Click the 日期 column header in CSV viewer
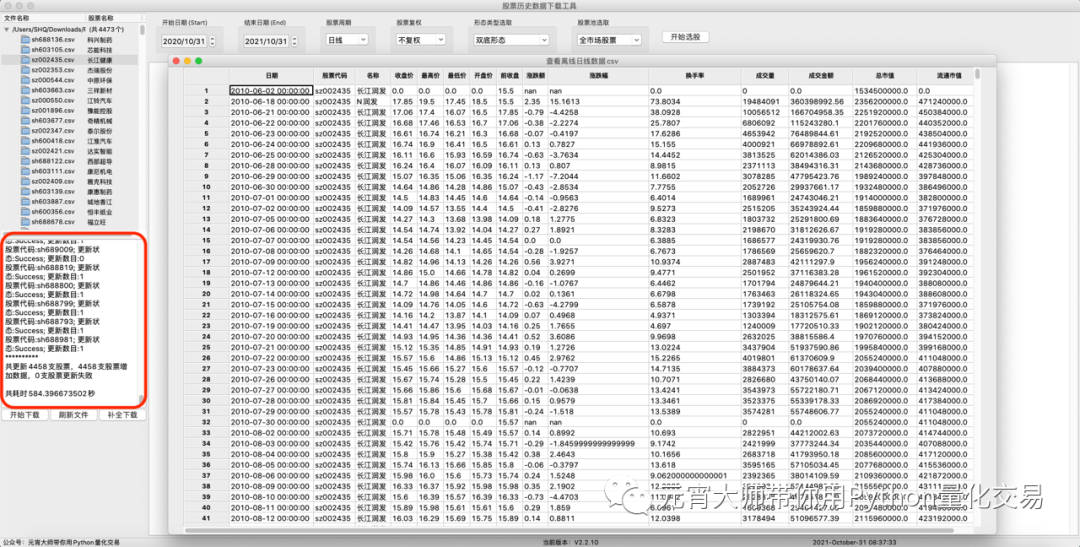Screen dimensions: 1080x547 point(272,75)
